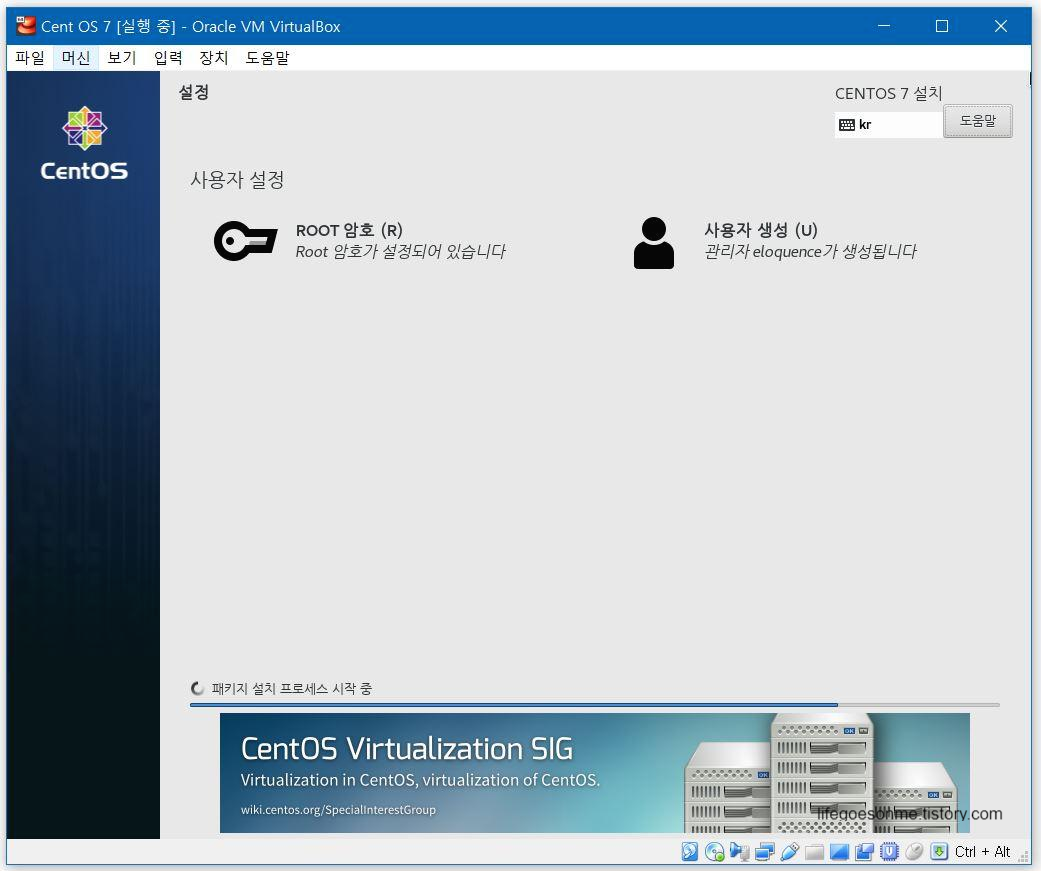Click the optical disc status icon
1041x871 pixels.
tap(714, 851)
